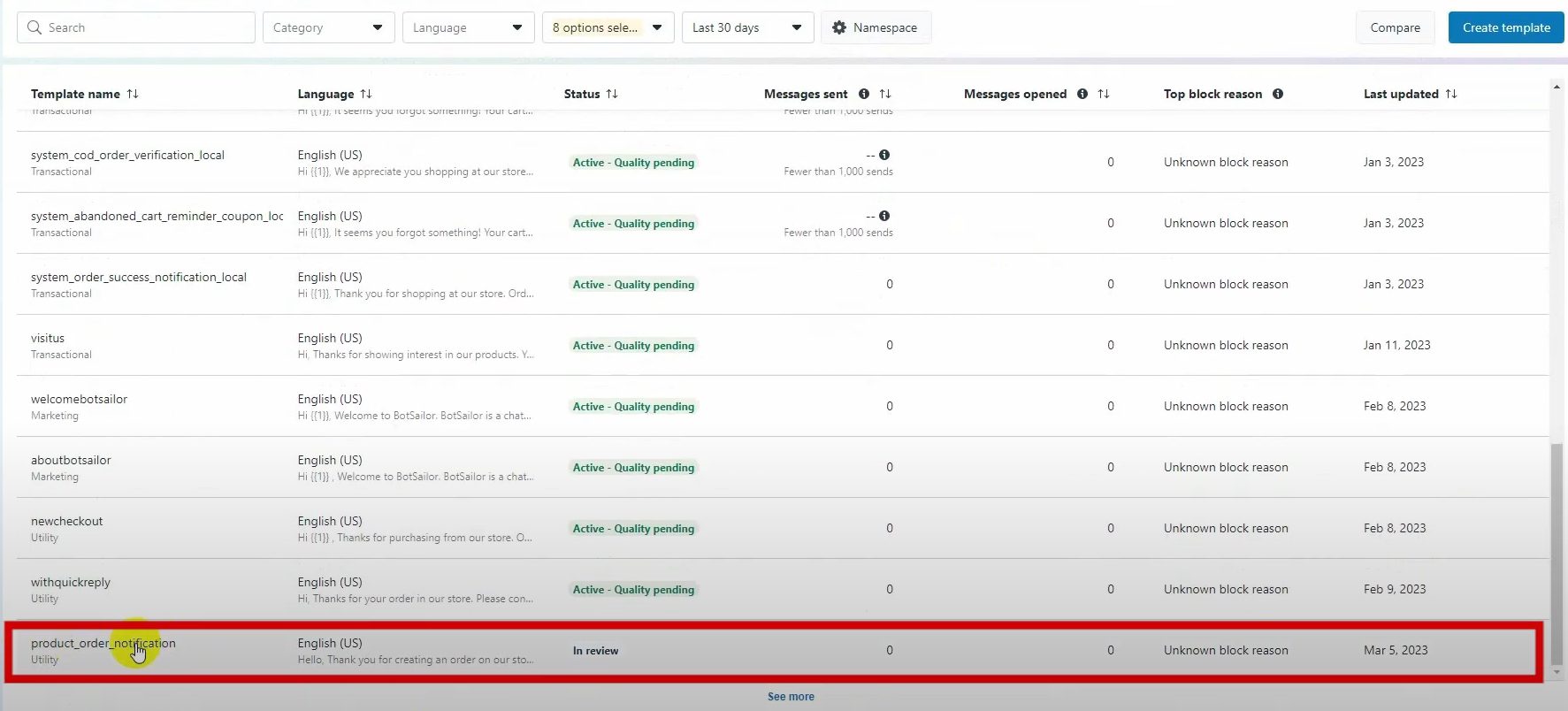Open the product_order_notification template row
The height and width of the screenshot is (711, 1568).
(x=103, y=643)
